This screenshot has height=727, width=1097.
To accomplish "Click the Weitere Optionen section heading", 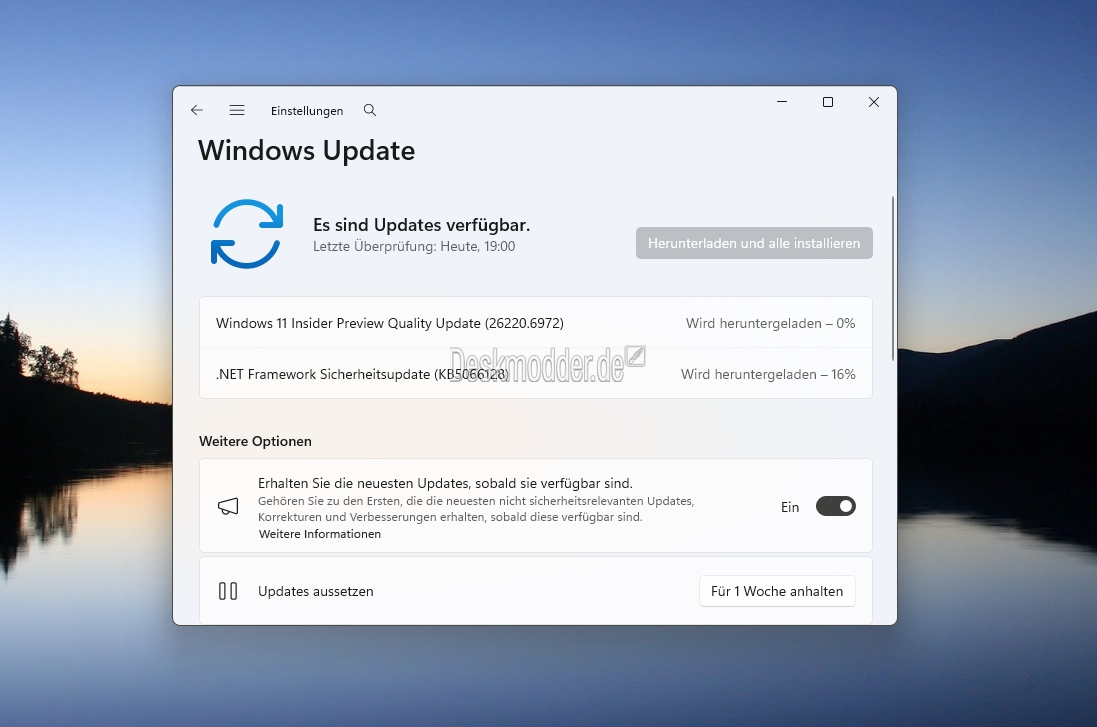I will [255, 441].
